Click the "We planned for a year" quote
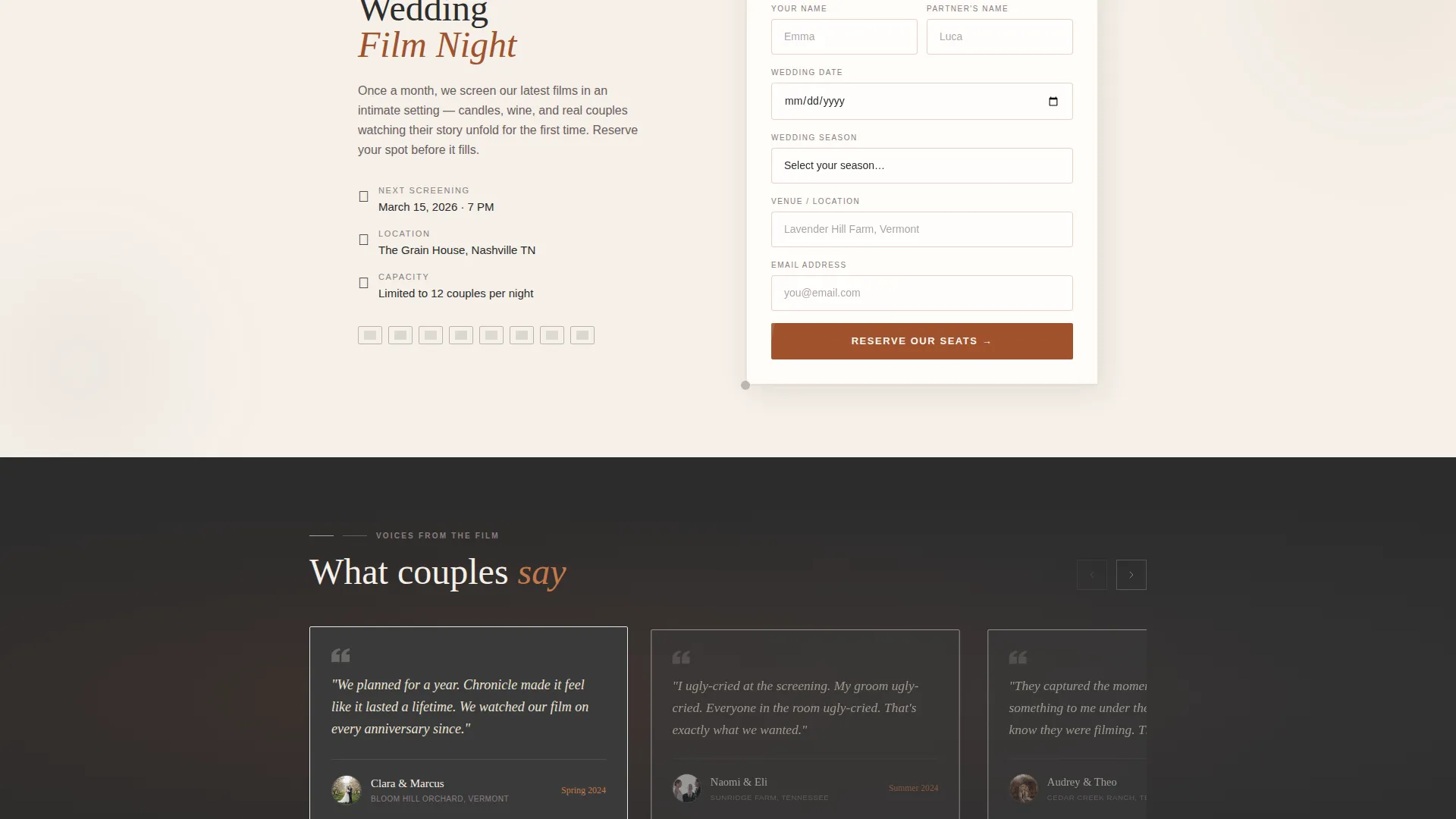This screenshot has width=1456, height=819. click(460, 707)
